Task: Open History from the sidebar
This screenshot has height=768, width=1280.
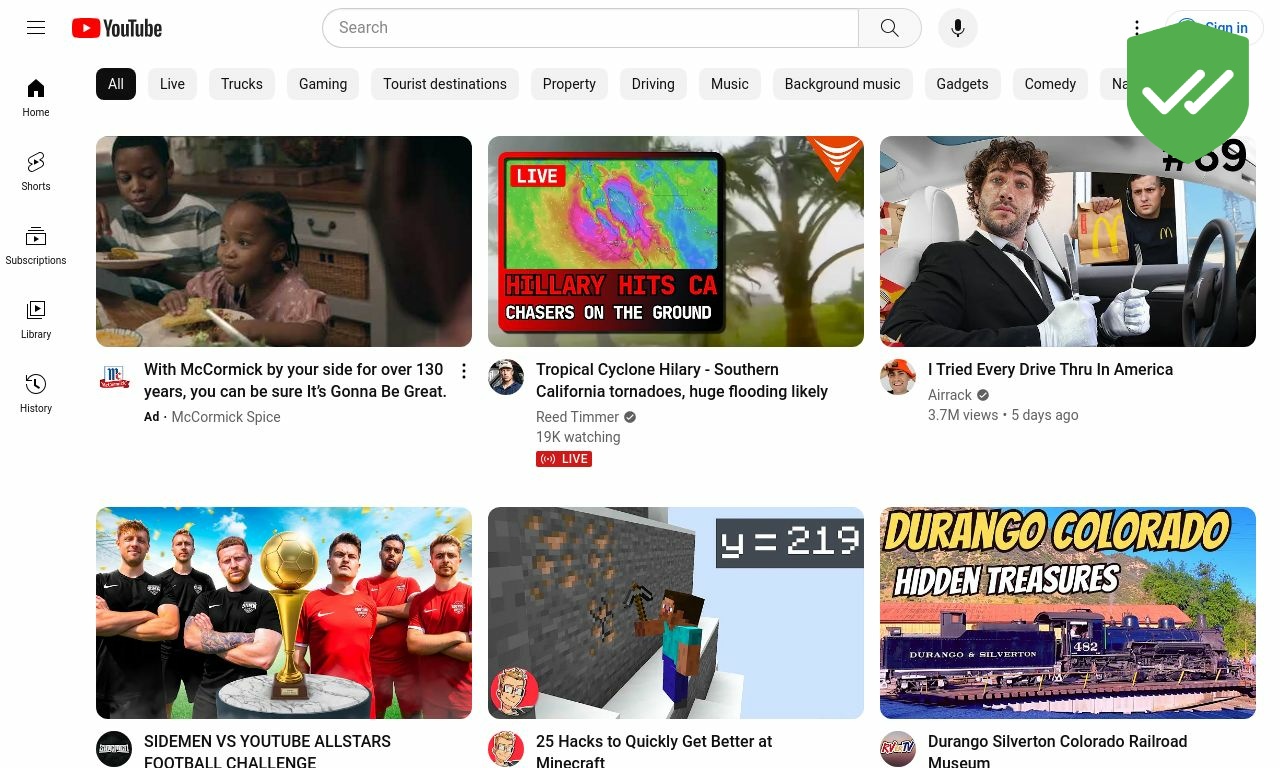Action: (36, 395)
